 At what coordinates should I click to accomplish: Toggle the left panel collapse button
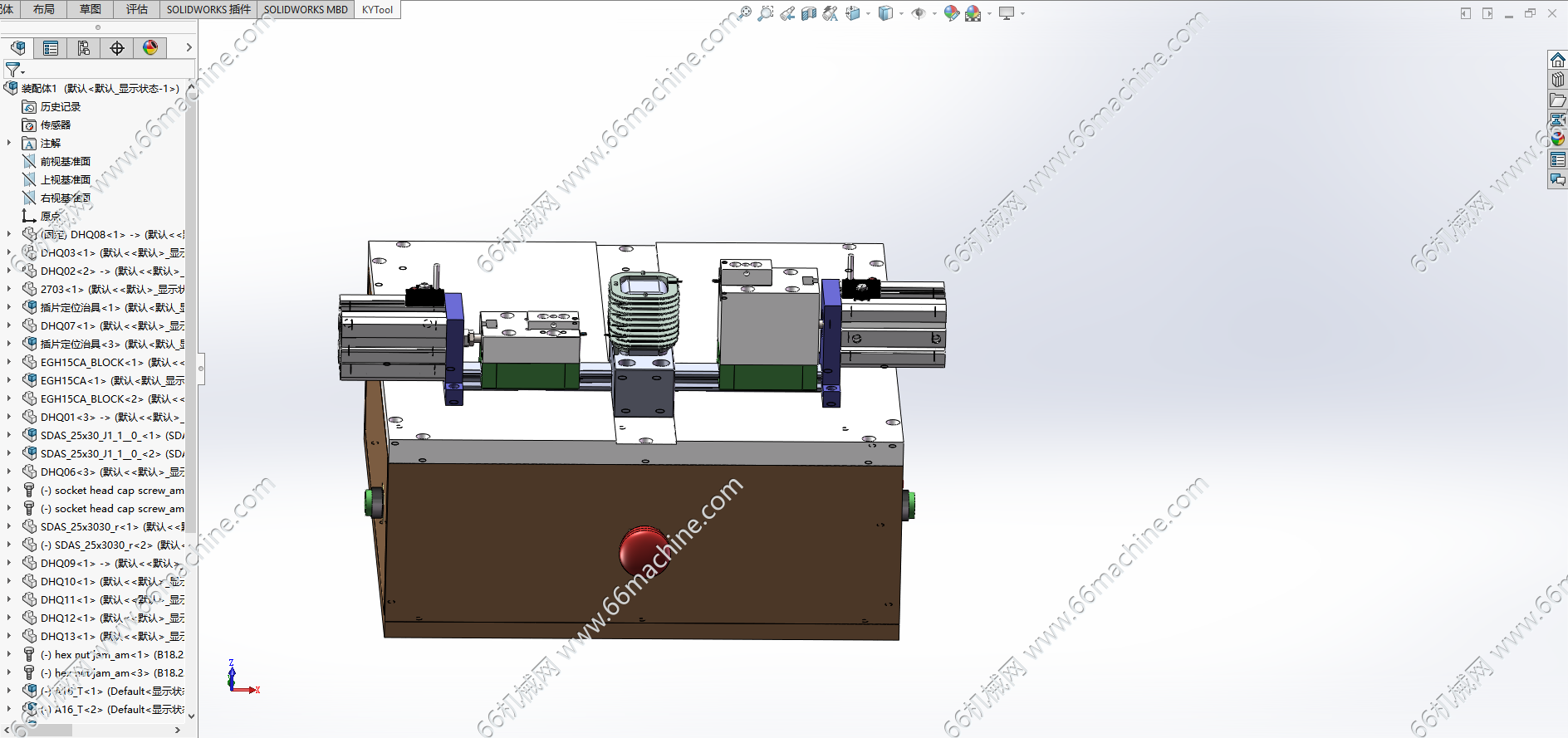(201, 366)
